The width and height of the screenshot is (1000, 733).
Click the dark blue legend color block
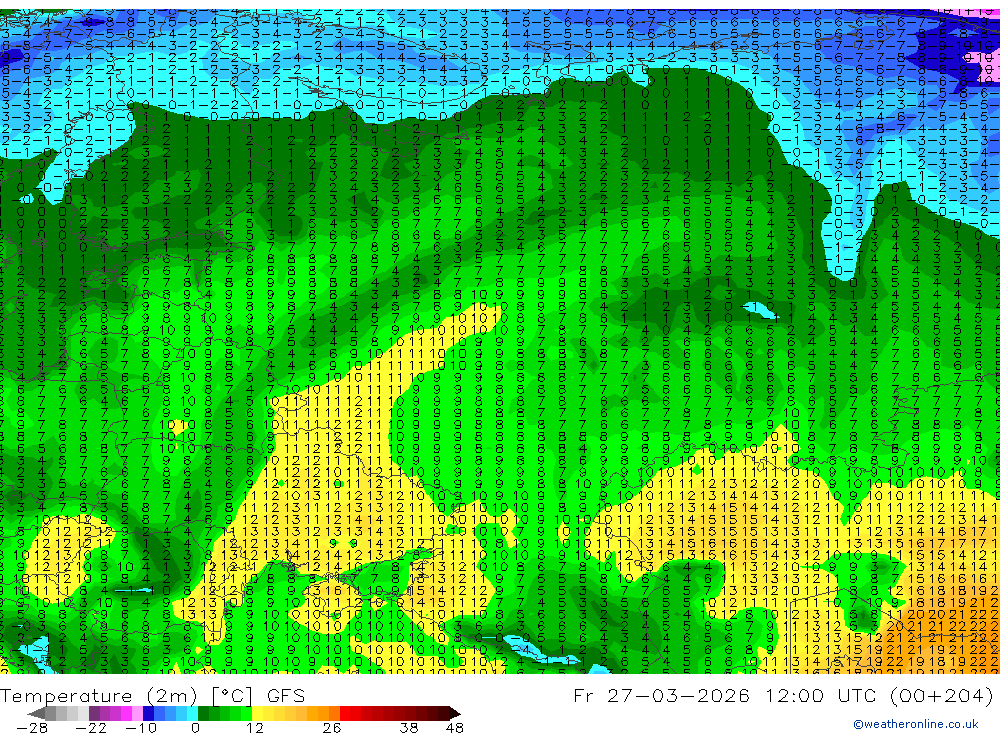click(x=148, y=713)
